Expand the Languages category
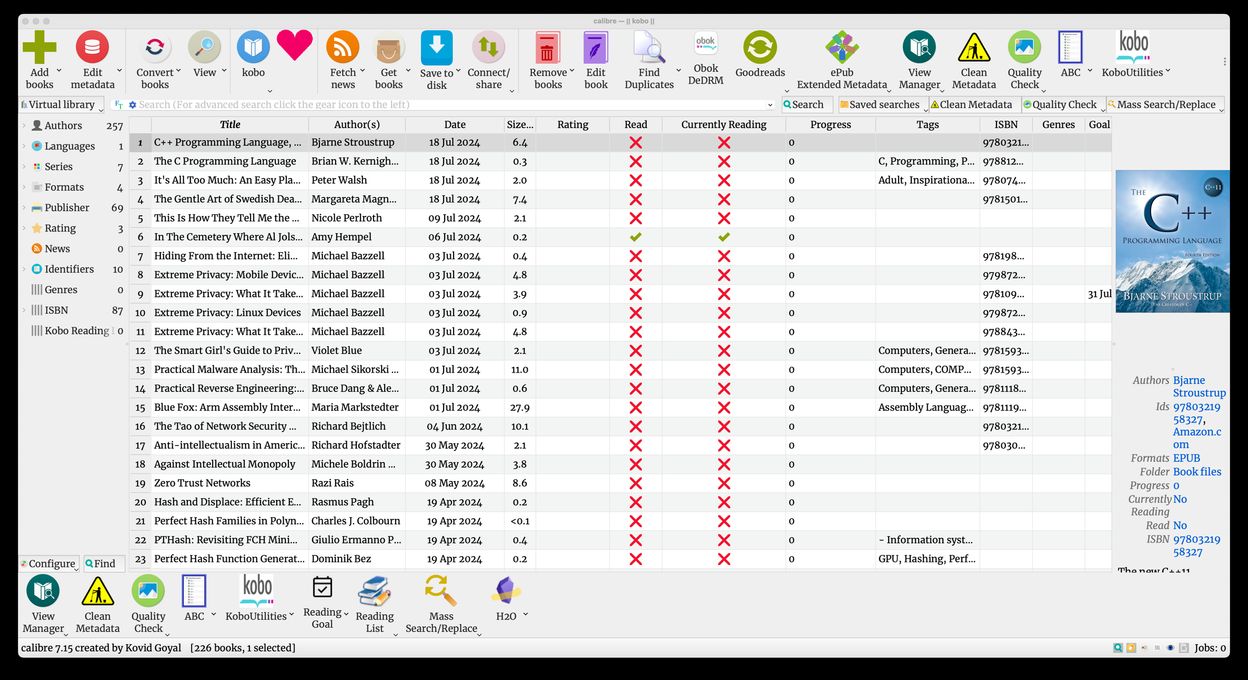Image resolution: width=1248 pixels, height=680 pixels. 24,146
